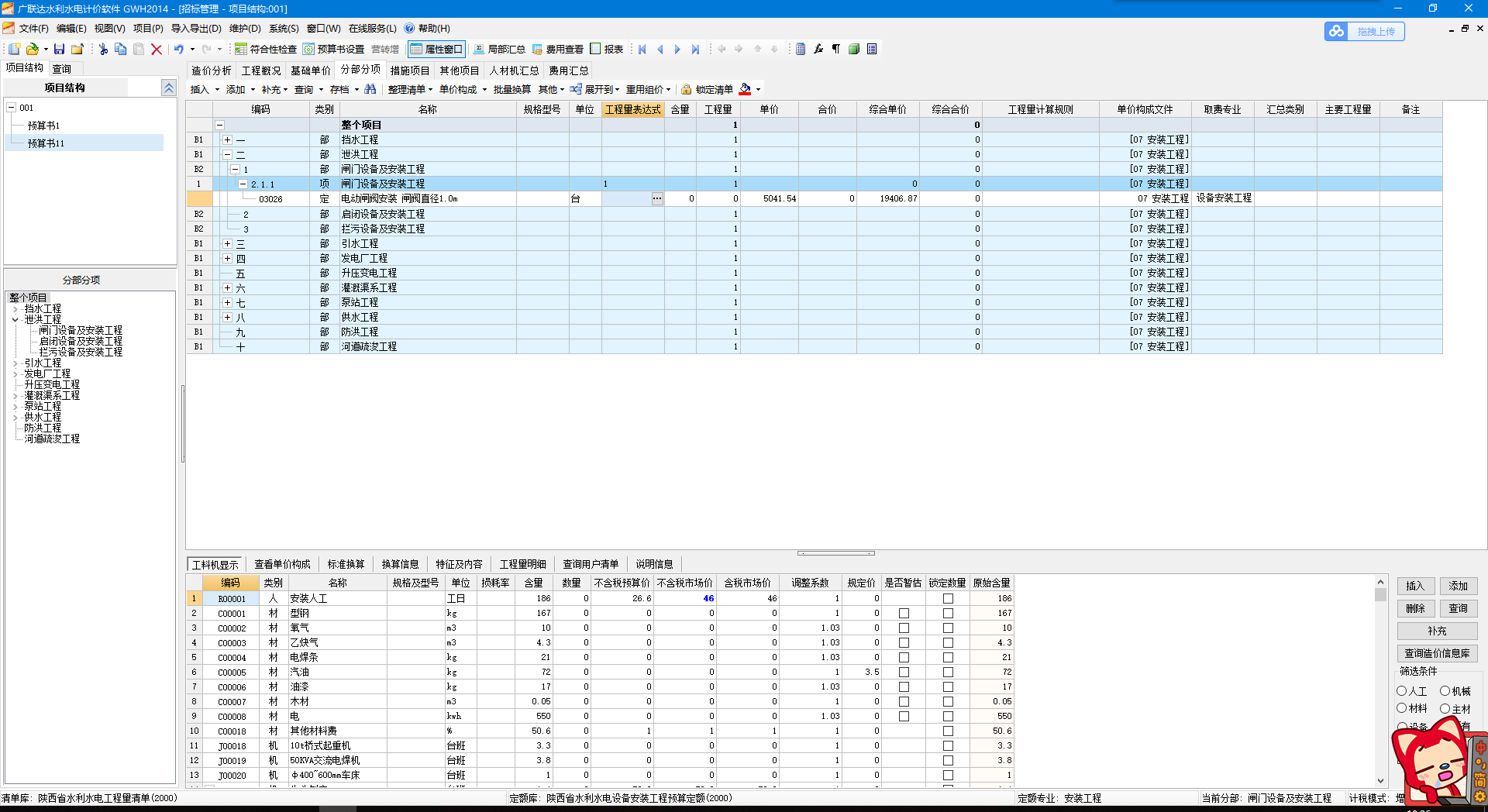The image size is (1488, 812).
Task: Toggle 是否暂估 checkbox for 氧气
Action: tap(904, 628)
